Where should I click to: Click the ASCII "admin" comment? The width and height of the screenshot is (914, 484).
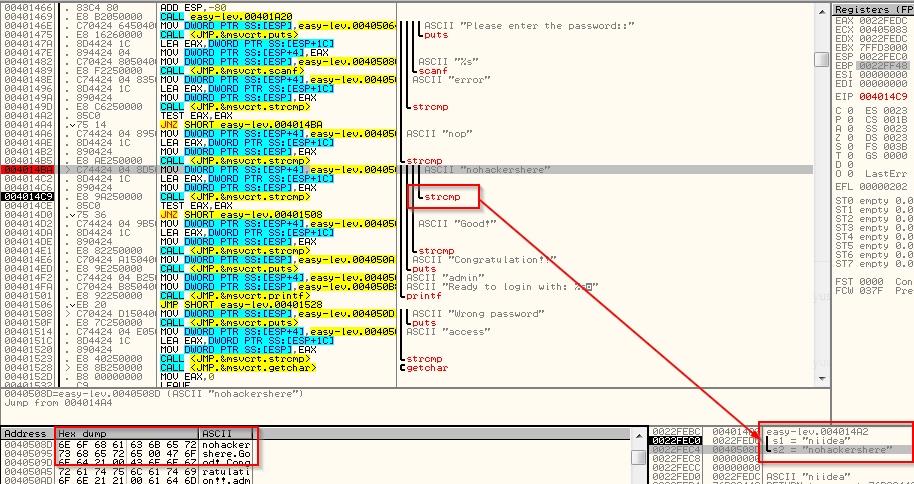coord(445,278)
